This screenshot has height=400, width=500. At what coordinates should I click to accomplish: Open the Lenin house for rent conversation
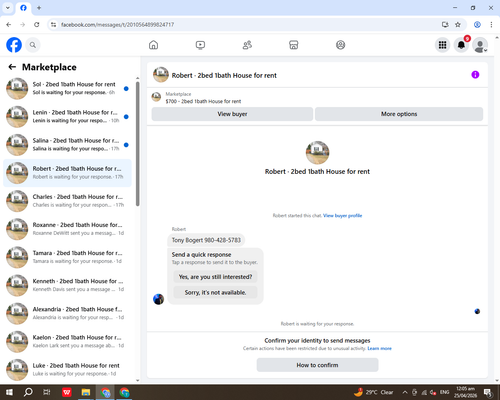(67, 117)
